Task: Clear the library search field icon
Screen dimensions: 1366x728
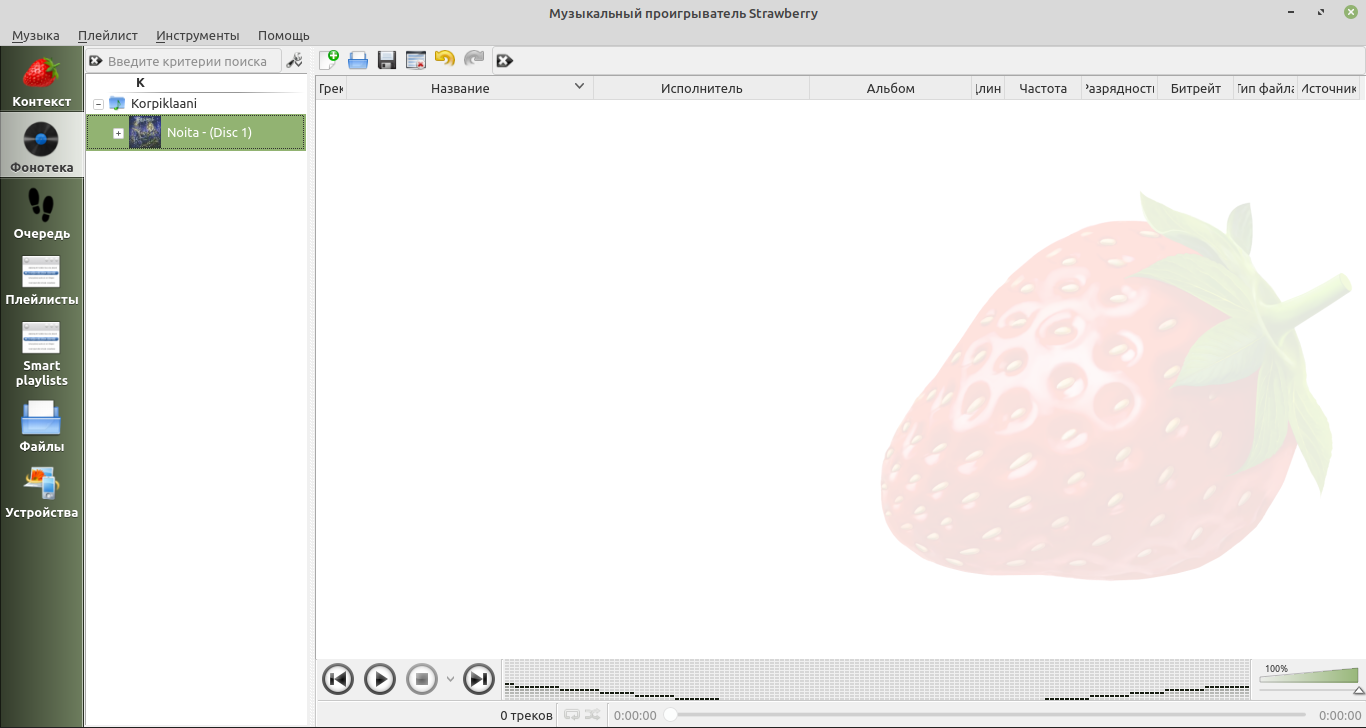Action: [96, 61]
